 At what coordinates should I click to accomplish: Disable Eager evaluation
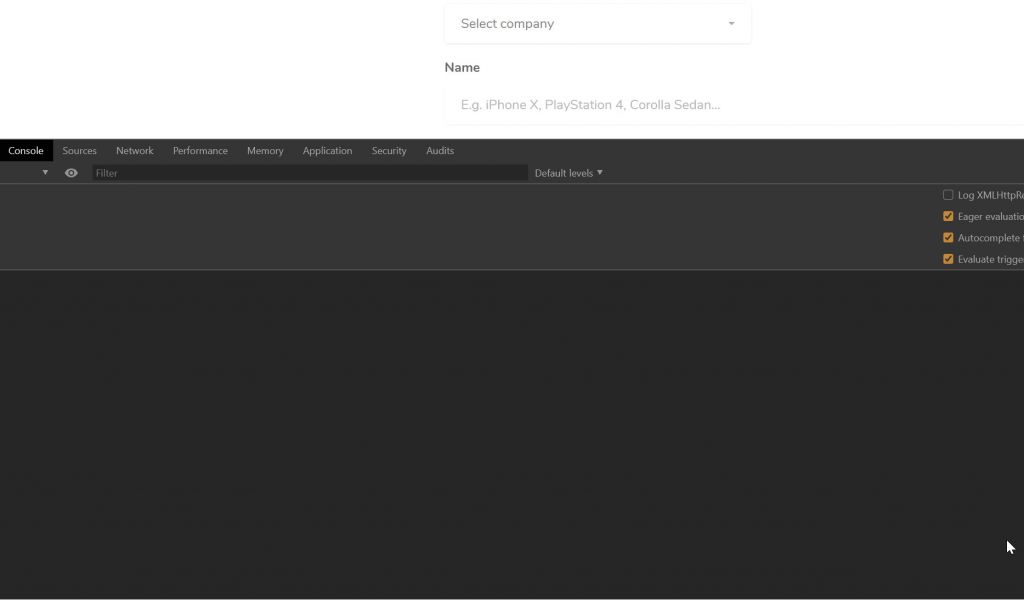tap(948, 216)
